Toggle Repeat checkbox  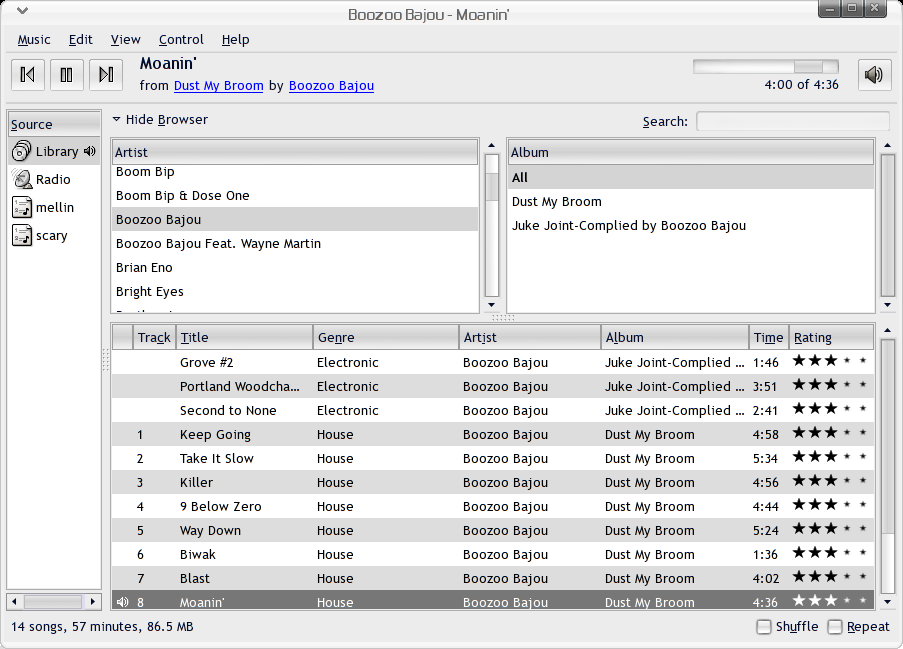[x=835, y=627]
